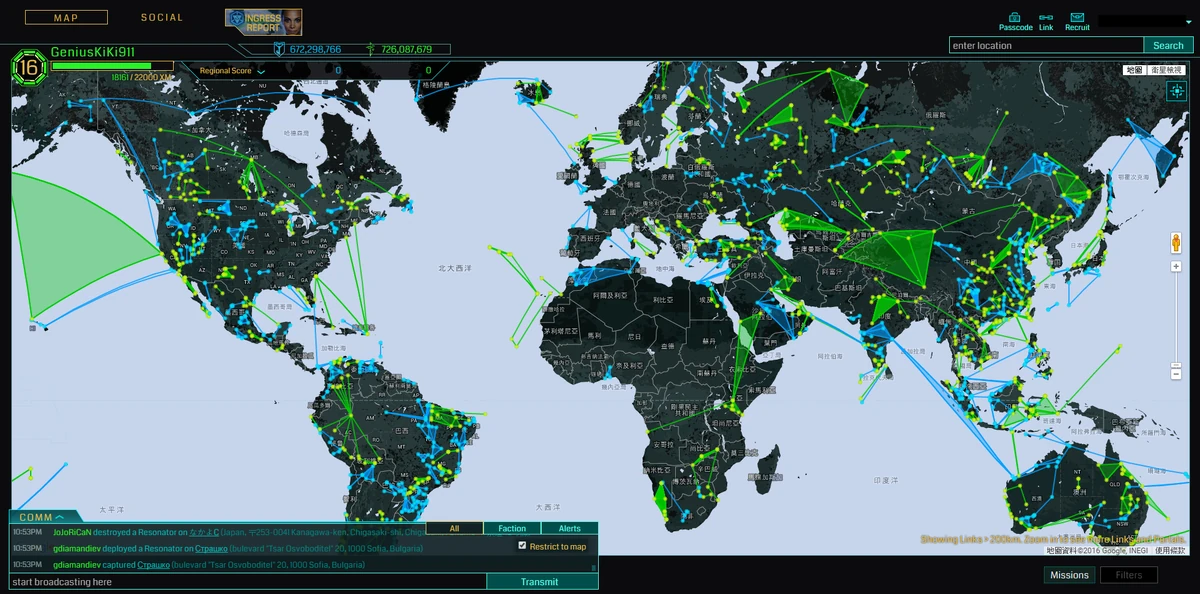Click the Missions button
The width and height of the screenshot is (1200, 594).
pyautogui.click(x=1069, y=575)
